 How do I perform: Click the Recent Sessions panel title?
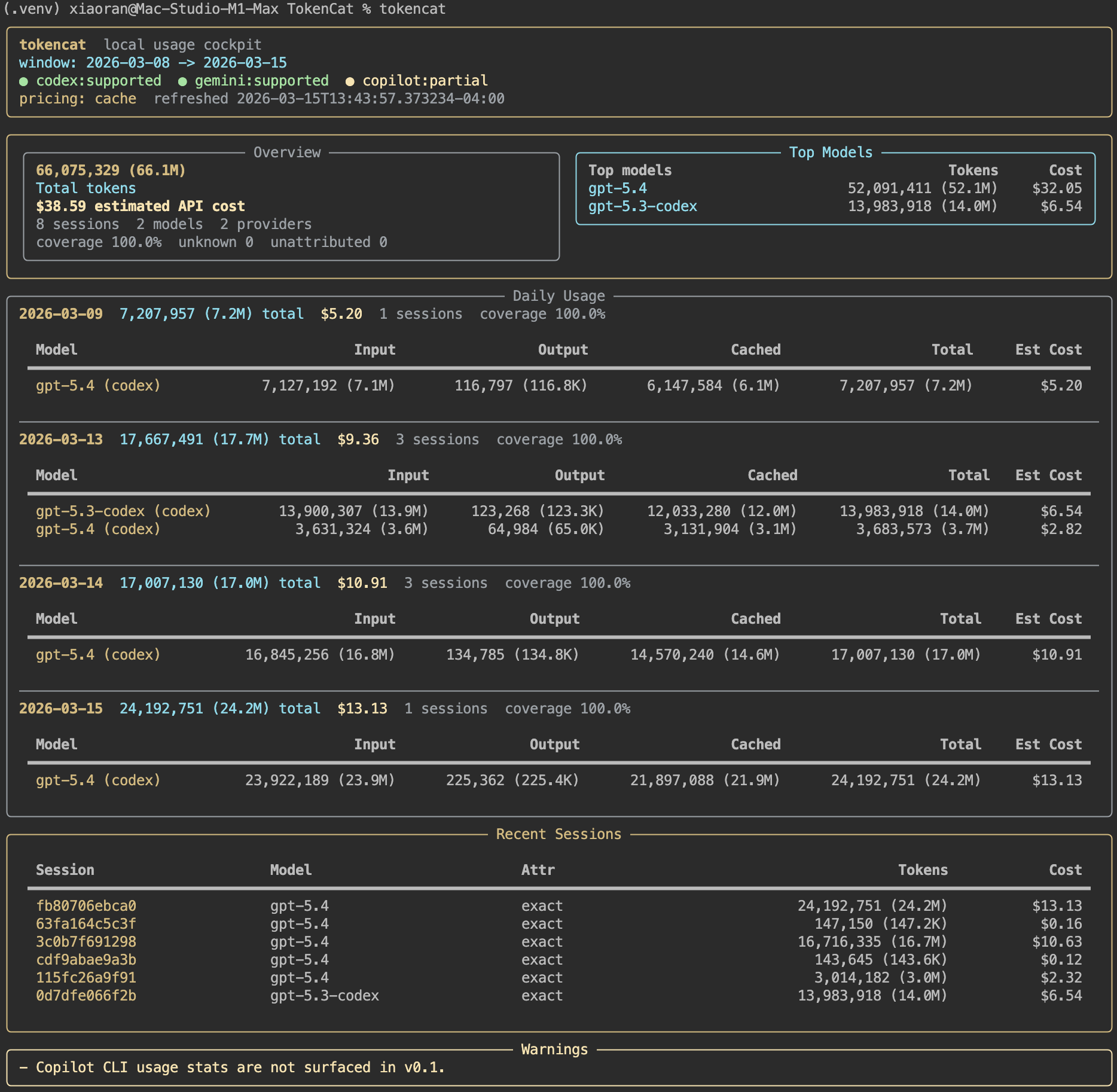558,834
